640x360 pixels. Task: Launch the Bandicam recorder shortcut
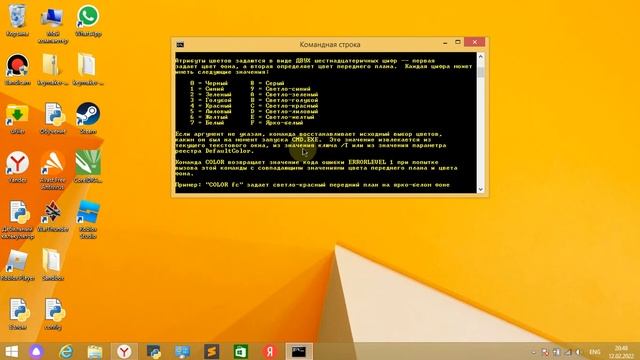17,69
